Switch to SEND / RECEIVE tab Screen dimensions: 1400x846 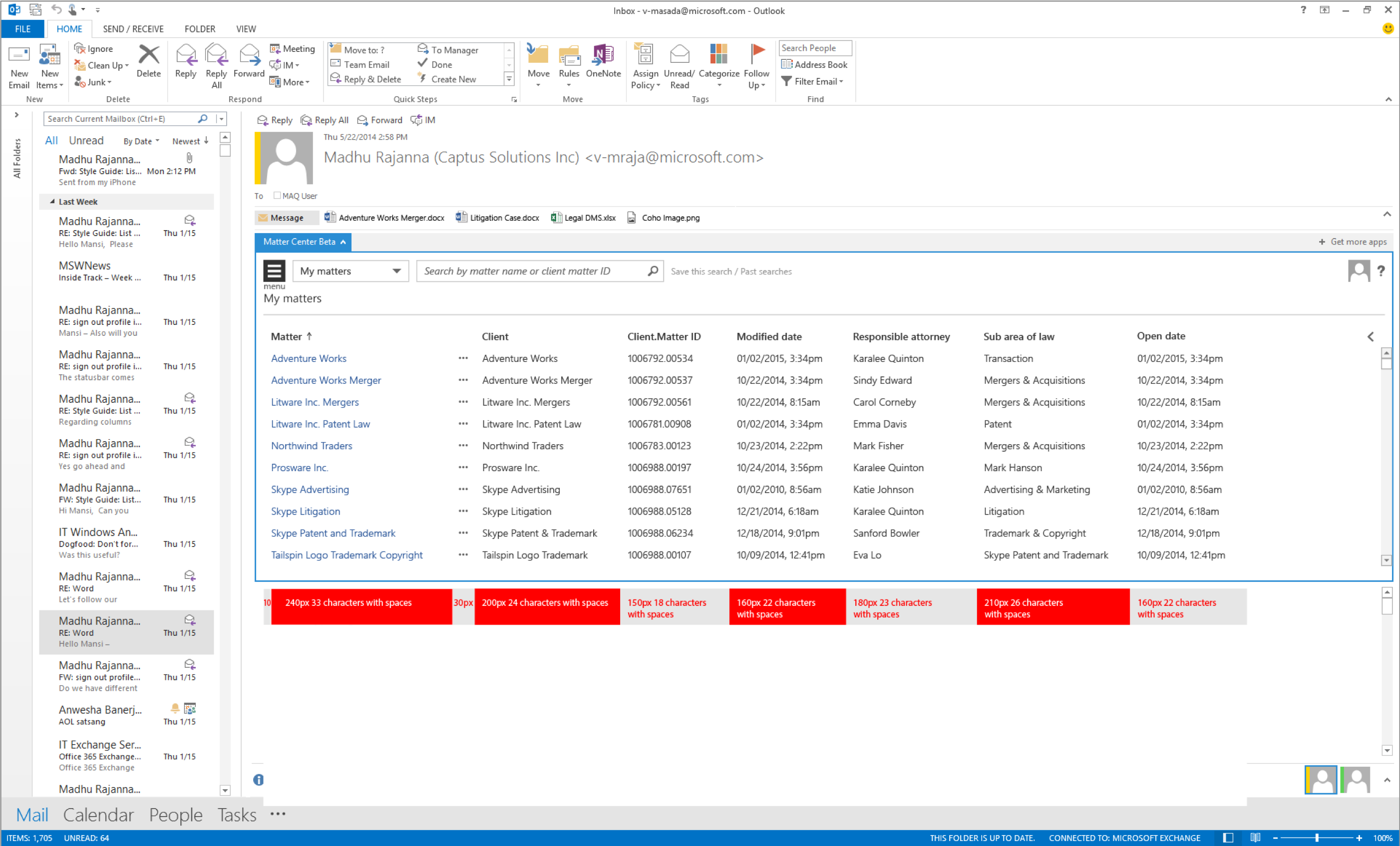pos(133,29)
